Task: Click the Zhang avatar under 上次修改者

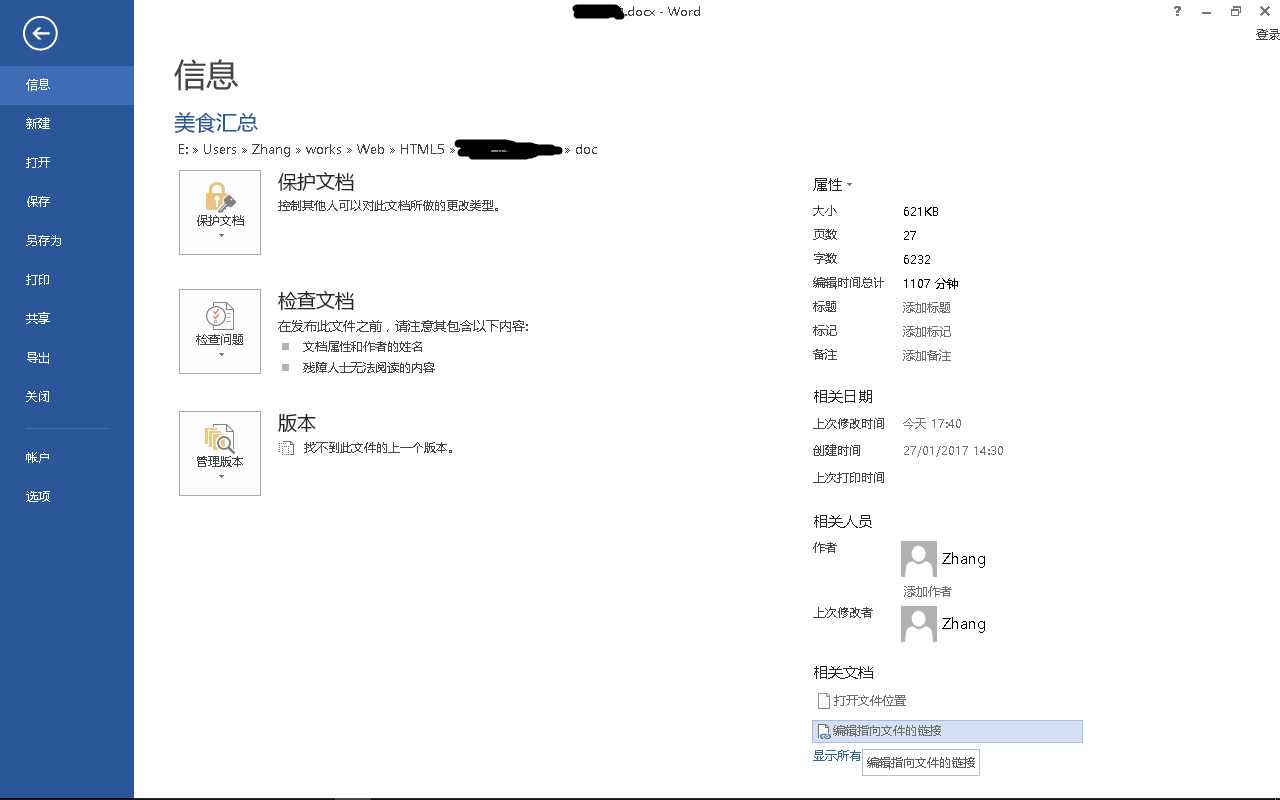Action: [x=919, y=624]
